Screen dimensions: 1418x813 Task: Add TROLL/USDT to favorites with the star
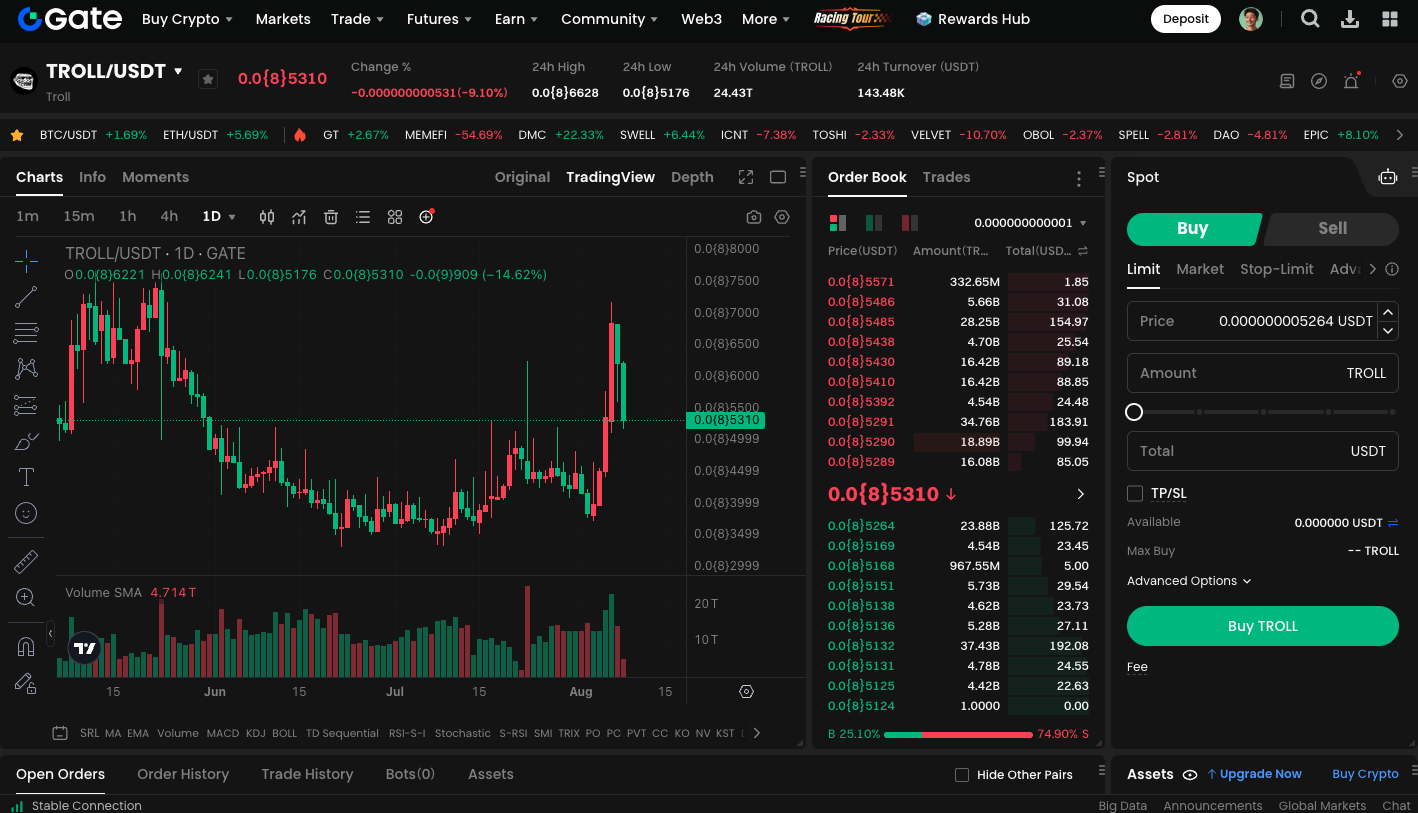coord(207,79)
